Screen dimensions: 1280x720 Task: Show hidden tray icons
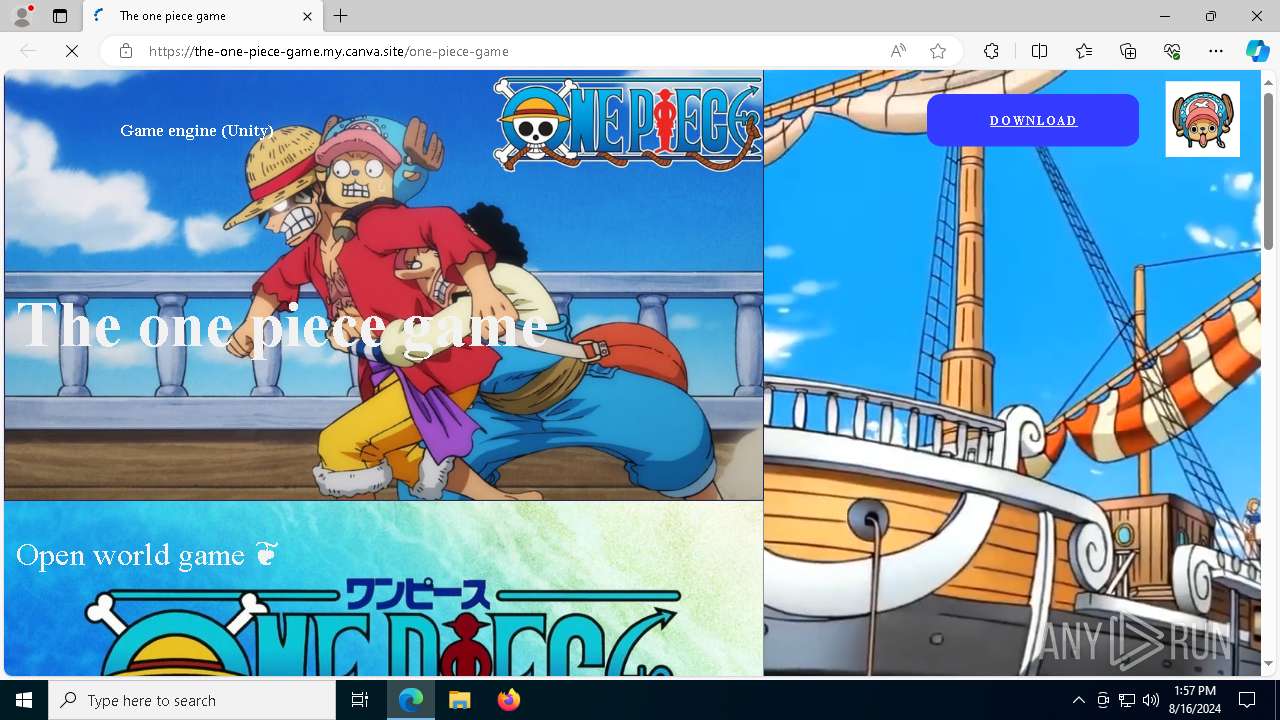[x=1078, y=700]
